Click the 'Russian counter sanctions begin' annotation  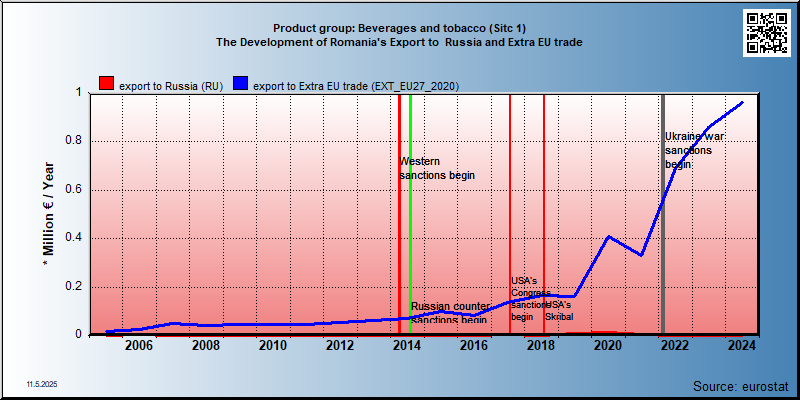click(451, 313)
